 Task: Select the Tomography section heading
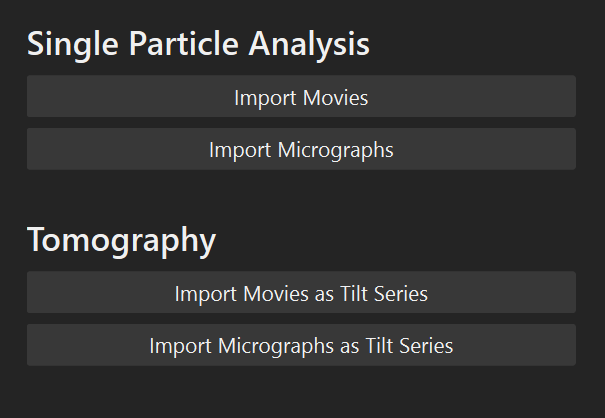tap(121, 241)
